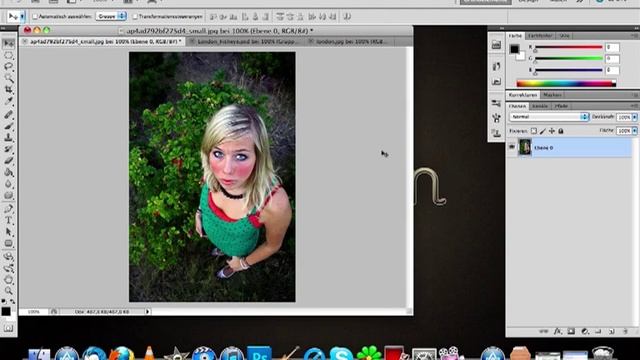
Task: Select the Crop tool
Action: (9, 89)
